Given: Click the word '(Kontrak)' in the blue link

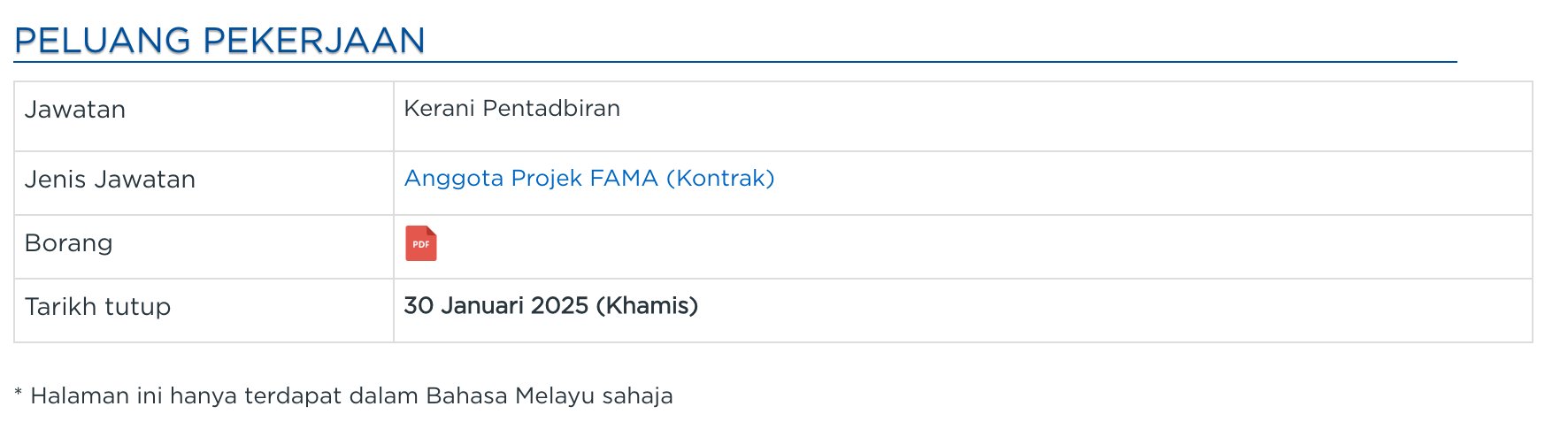Looking at the screenshot, I should point(720,179).
